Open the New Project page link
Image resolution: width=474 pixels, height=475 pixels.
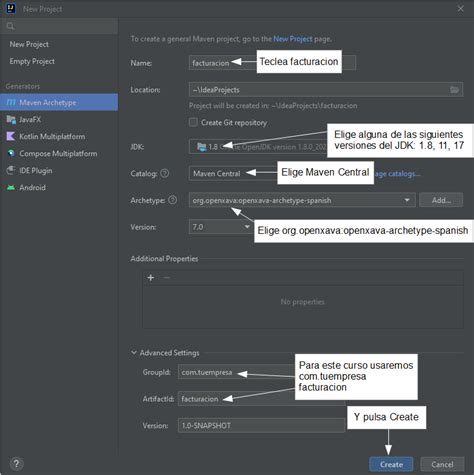293,39
